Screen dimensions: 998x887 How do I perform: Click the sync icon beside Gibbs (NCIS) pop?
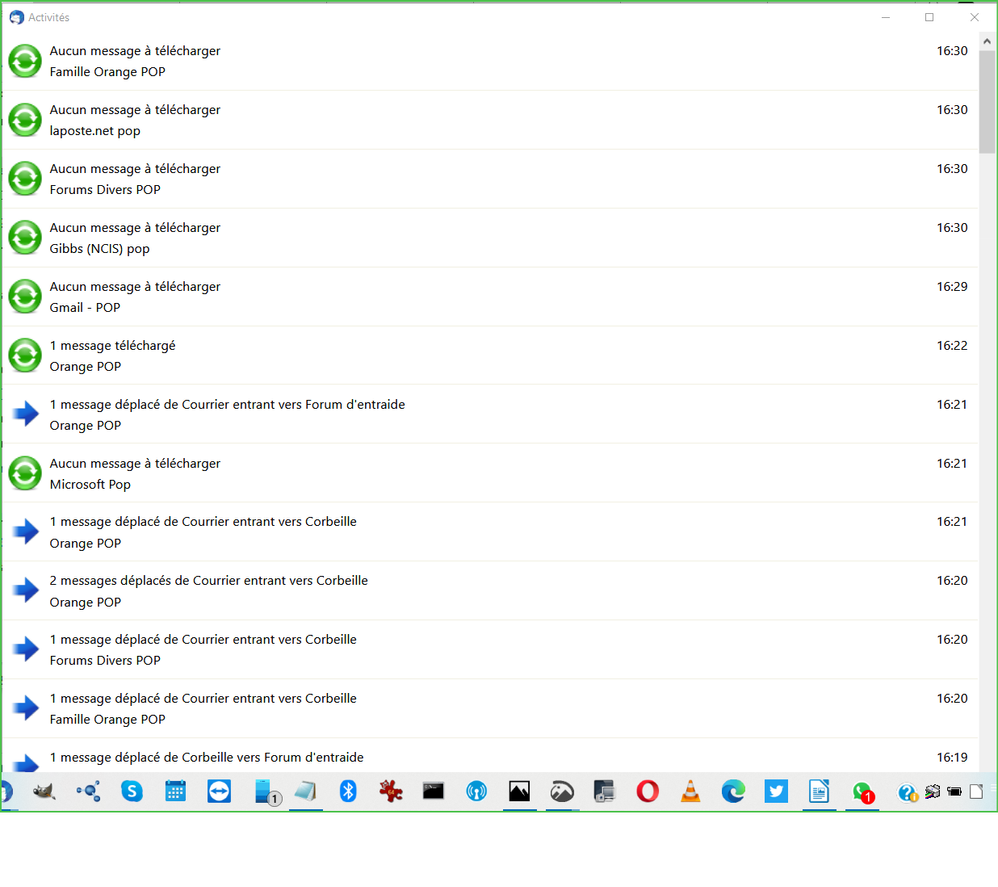pyautogui.click(x=25, y=238)
